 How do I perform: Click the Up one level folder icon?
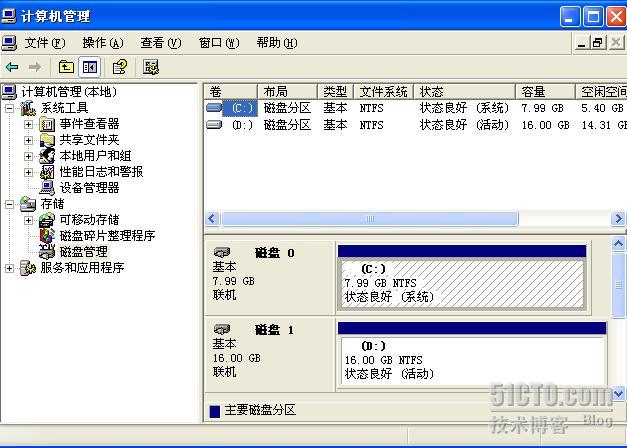click(x=66, y=67)
